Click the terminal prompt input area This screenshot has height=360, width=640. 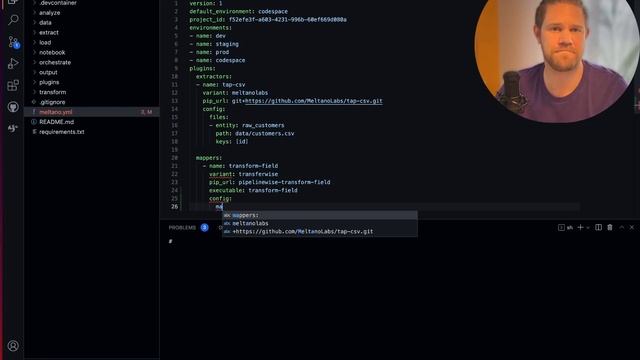[400, 242]
